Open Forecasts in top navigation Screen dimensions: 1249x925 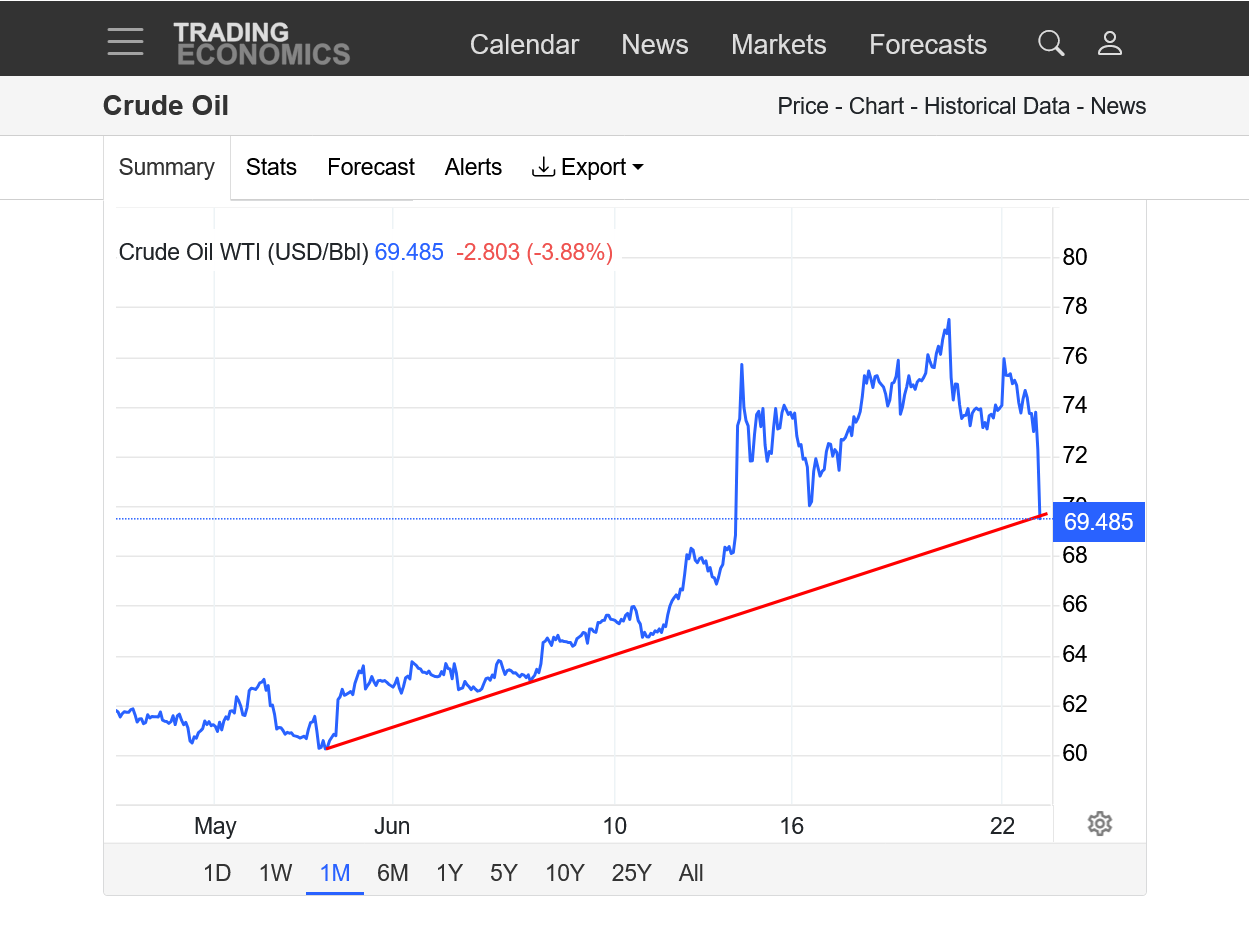[928, 45]
